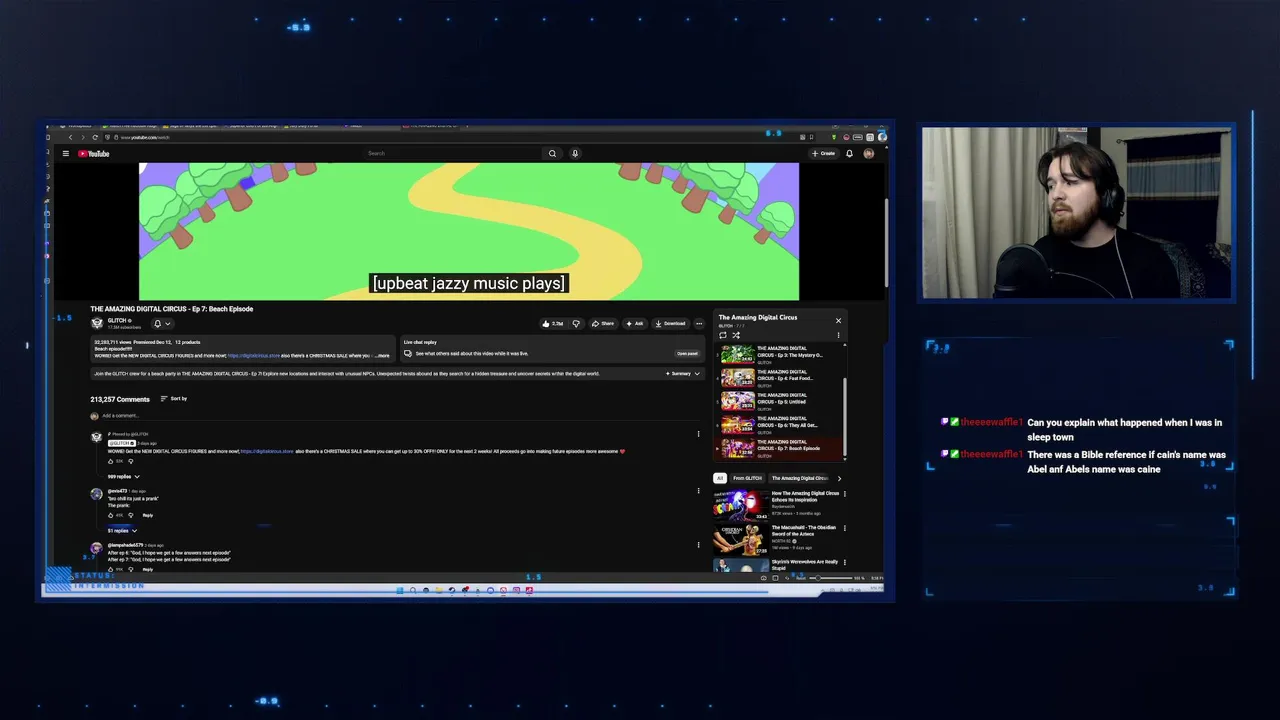This screenshot has height=720, width=1280.
Task: Show more filter chips with right chevron
Action: click(x=839, y=478)
